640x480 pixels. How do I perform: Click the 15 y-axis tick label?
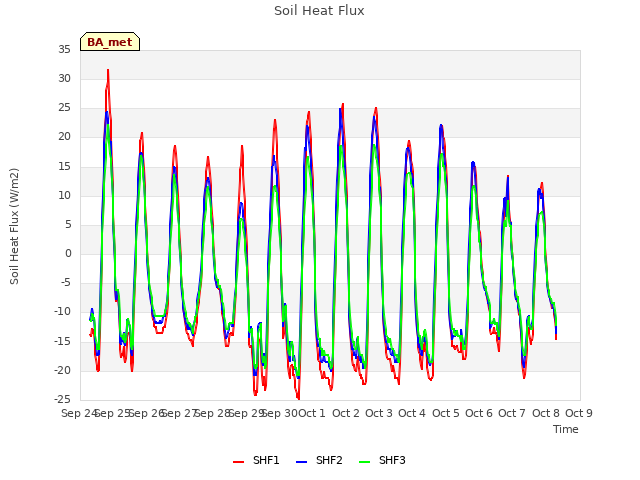point(64,166)
